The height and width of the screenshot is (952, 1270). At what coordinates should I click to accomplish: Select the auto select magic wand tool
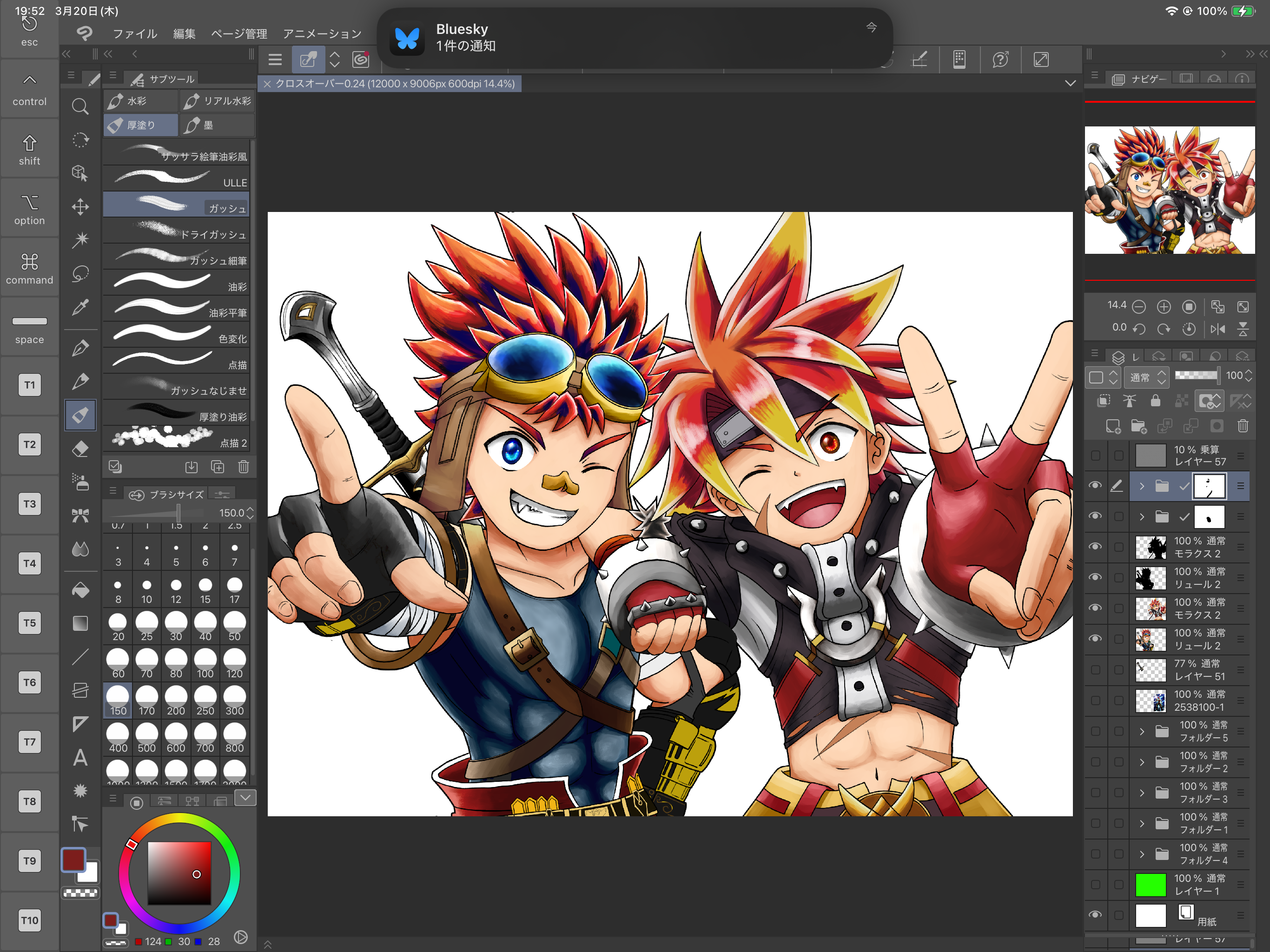pos(80,239)
